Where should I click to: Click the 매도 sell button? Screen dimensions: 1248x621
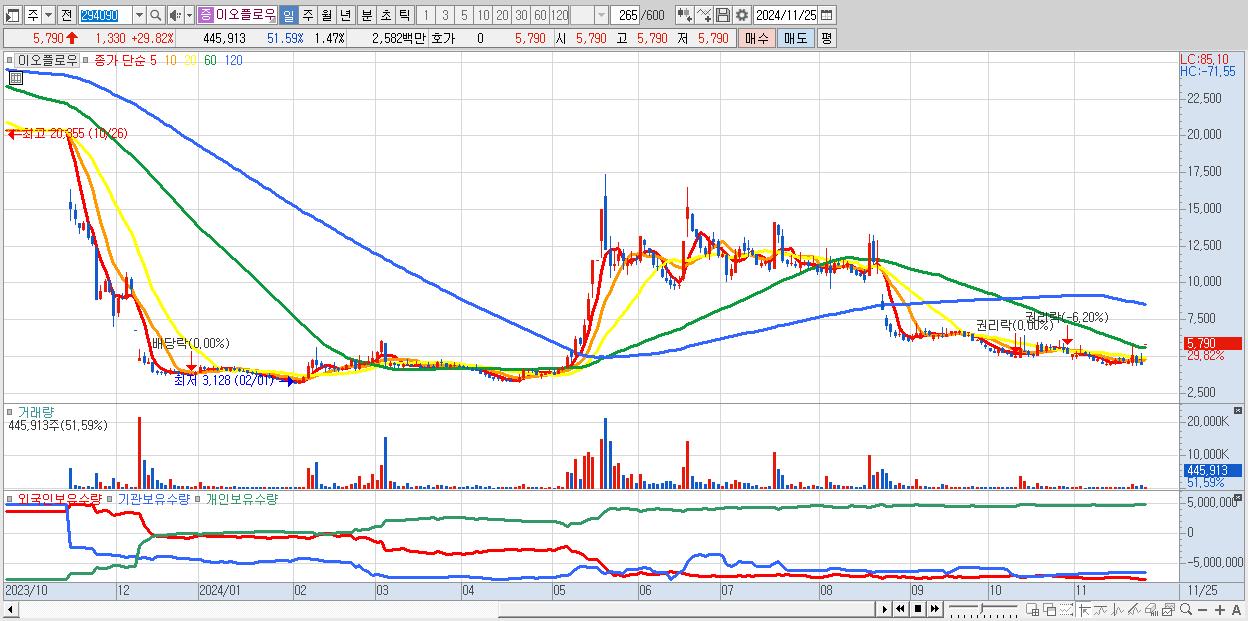tap(796, 38)
